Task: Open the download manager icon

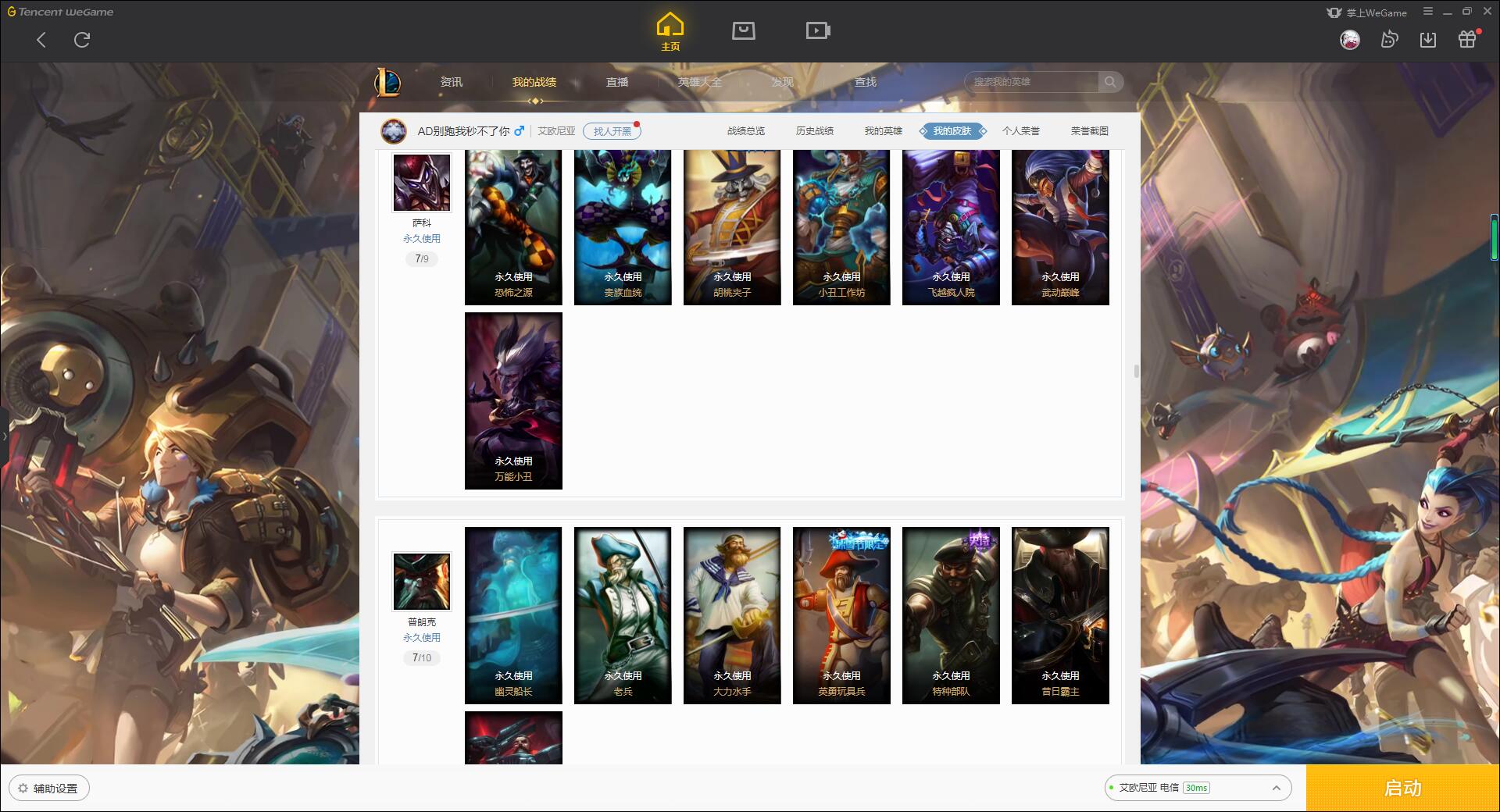Action: [x=1428, y=40]
